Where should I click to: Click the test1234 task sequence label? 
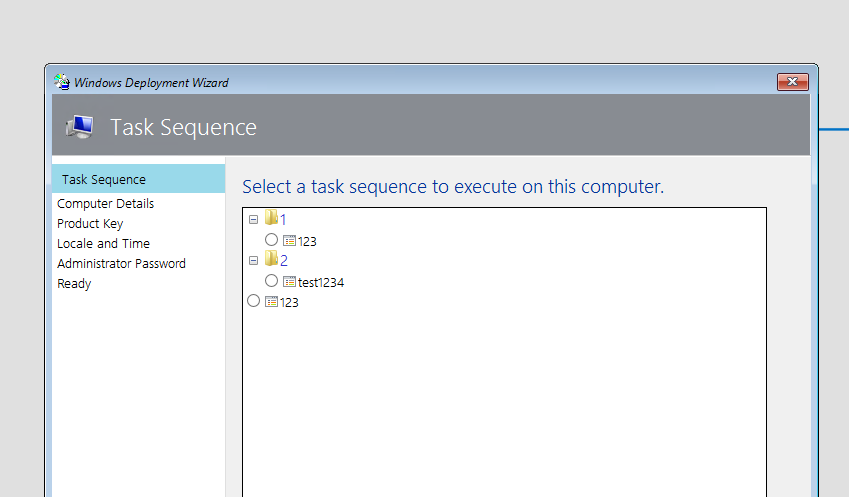pos(321,283)
